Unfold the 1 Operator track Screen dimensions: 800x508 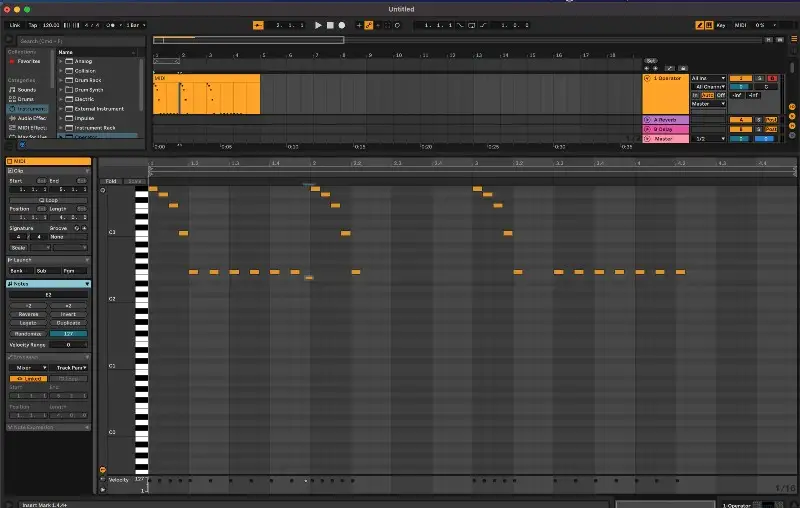coord(647,78)
